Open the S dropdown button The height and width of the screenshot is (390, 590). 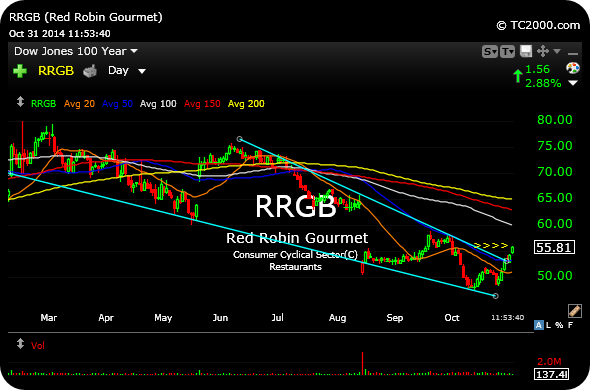[x=490, y=51]
